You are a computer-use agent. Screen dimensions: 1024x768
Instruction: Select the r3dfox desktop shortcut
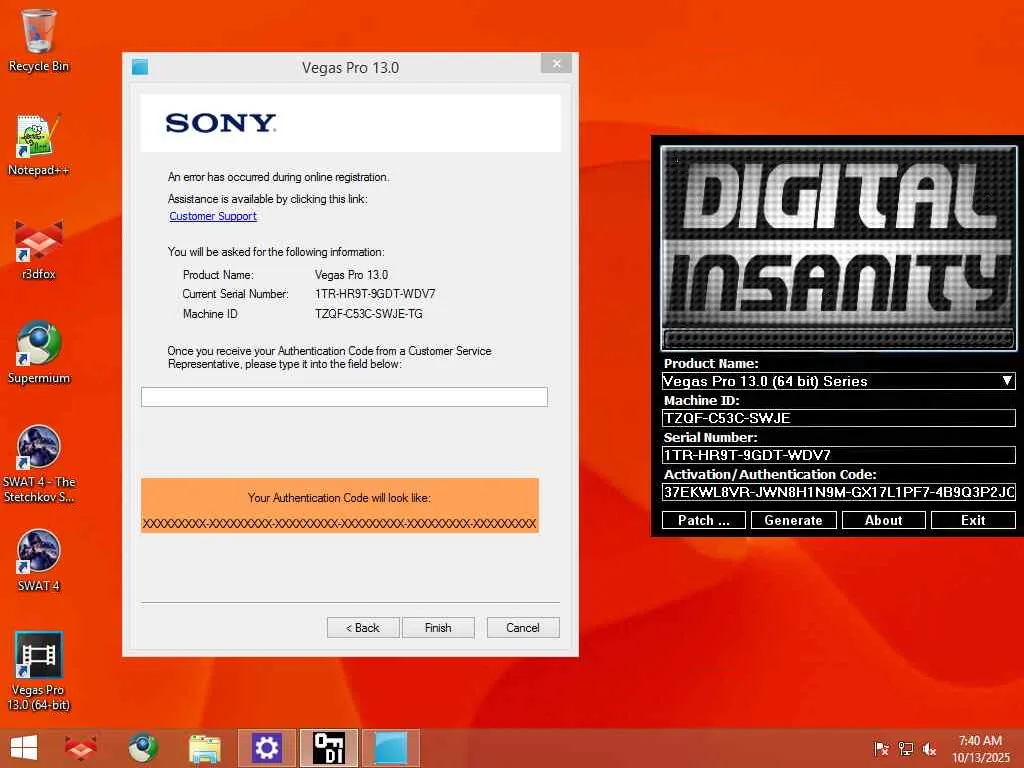click(x=39, y=249)
